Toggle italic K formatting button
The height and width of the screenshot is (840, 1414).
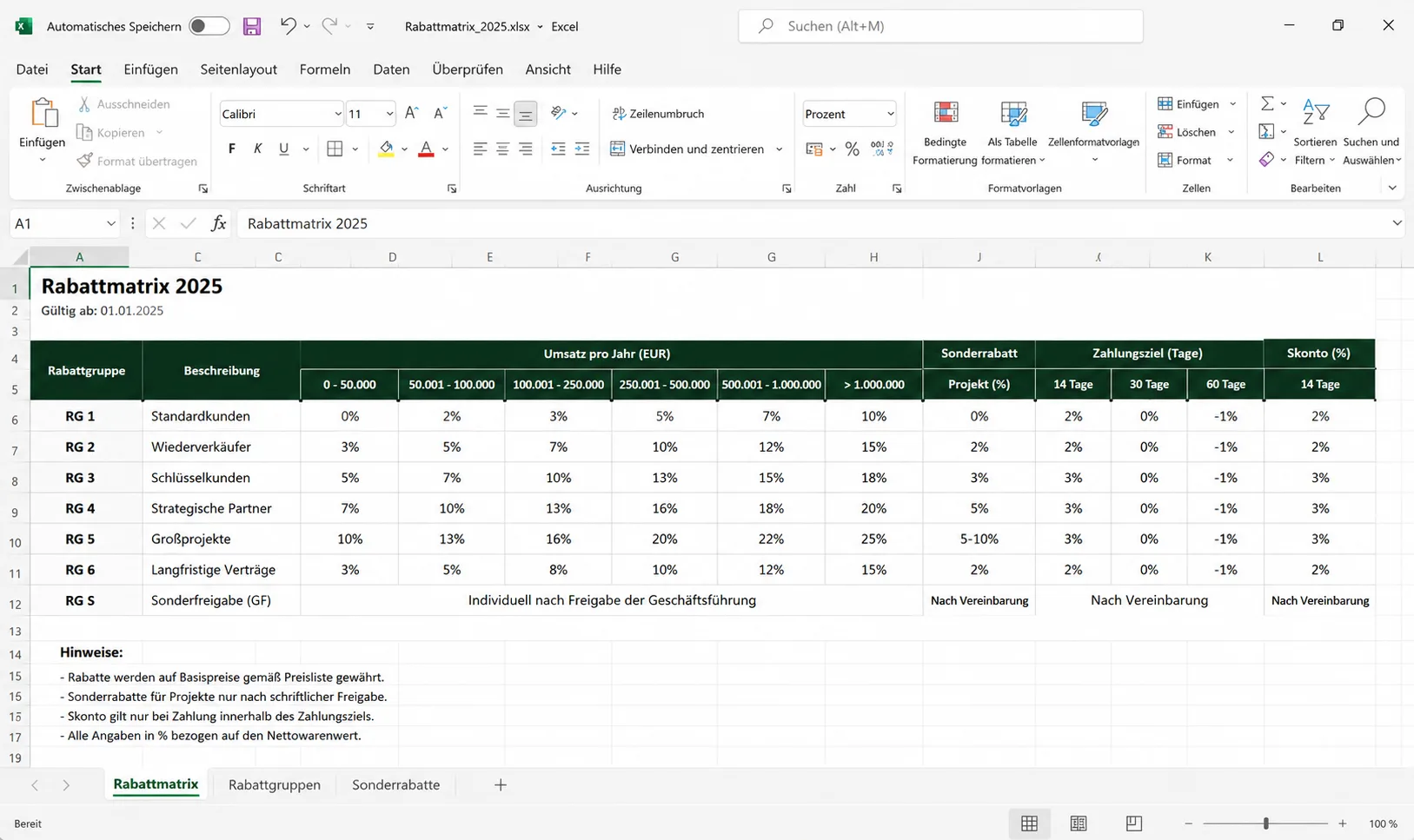click(257, 149)
